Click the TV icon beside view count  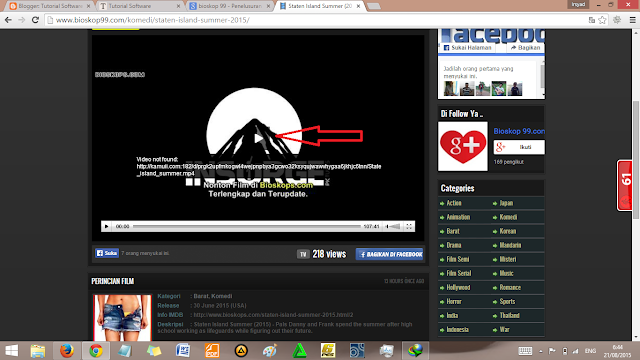click(x=303, y=254)
